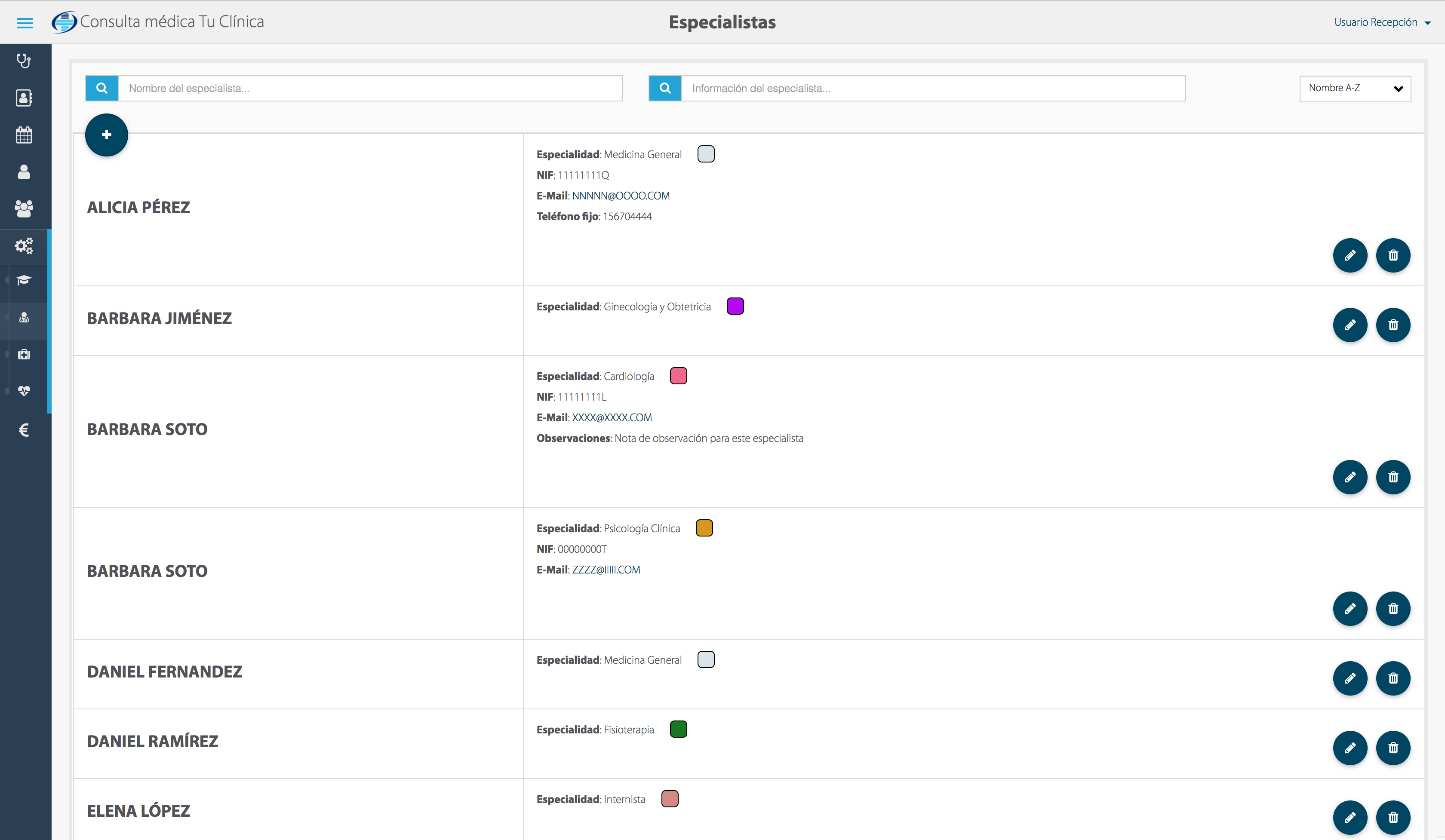Screen dimensions: 1445x840
Task: Delete Barbara Jiménez with trash button
Action: [x=1393, y=325]
